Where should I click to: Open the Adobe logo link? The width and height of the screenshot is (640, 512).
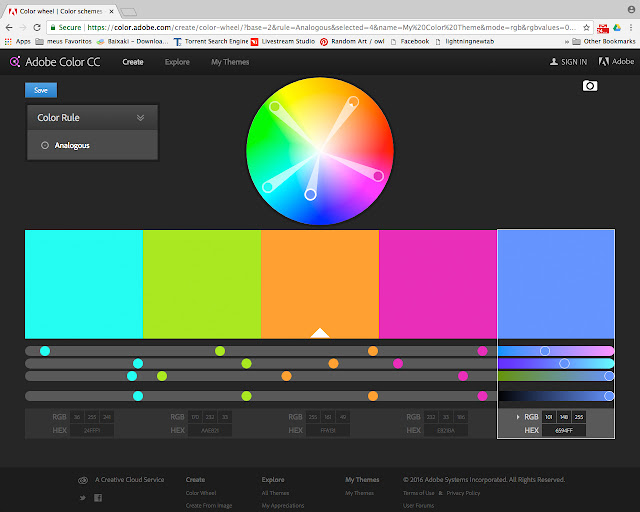[616, 61]
